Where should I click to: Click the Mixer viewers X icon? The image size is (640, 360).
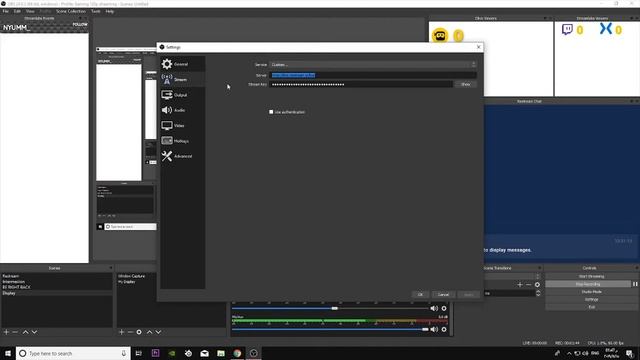pos(606,29)
